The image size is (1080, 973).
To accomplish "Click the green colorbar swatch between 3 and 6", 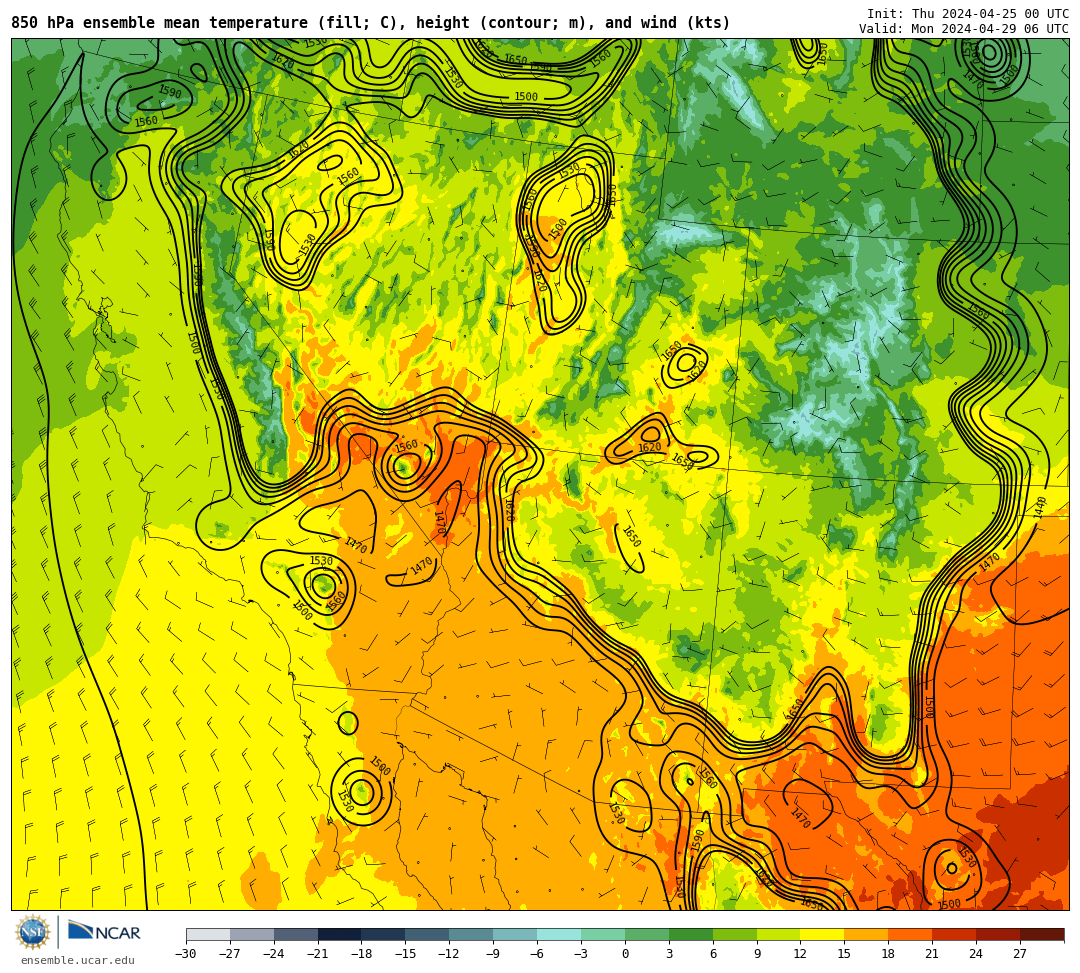I will coord(690,934).
